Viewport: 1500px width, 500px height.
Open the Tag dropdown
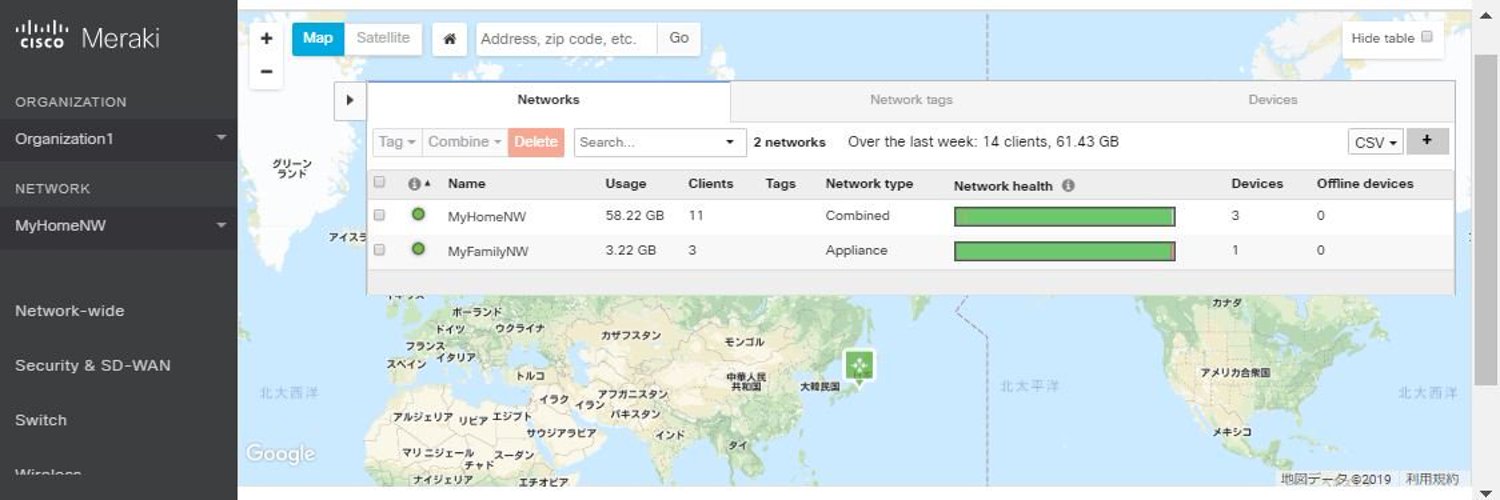point(397,142)
